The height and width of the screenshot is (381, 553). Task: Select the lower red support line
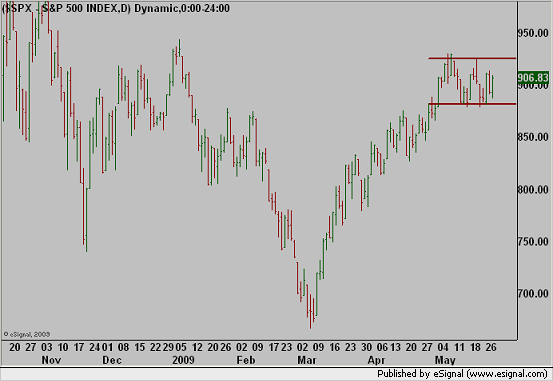(x=472, y=104)
